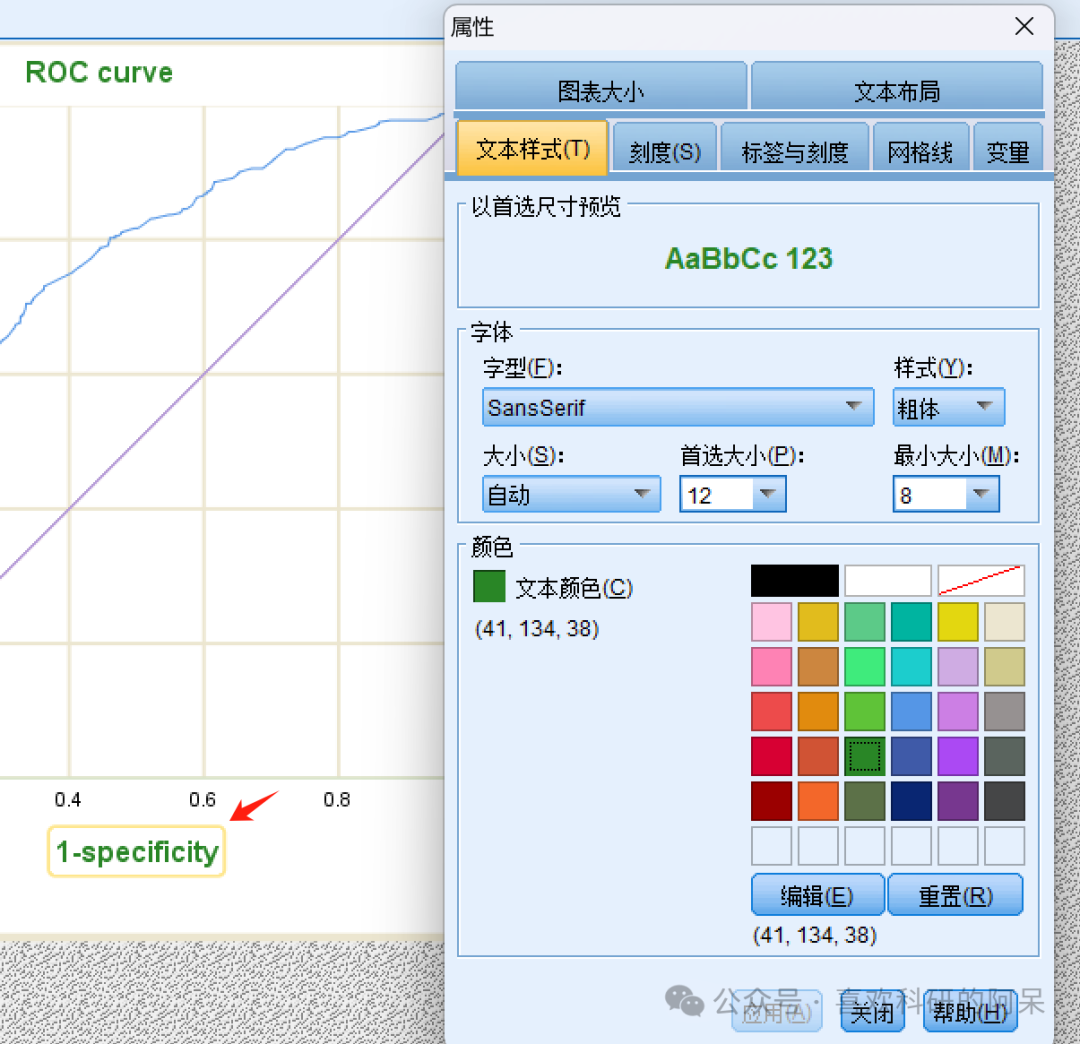Click the first empty custom color slot
Image resolution: width=1080 pixels, height=1044 pixels.
coord(771,845)
